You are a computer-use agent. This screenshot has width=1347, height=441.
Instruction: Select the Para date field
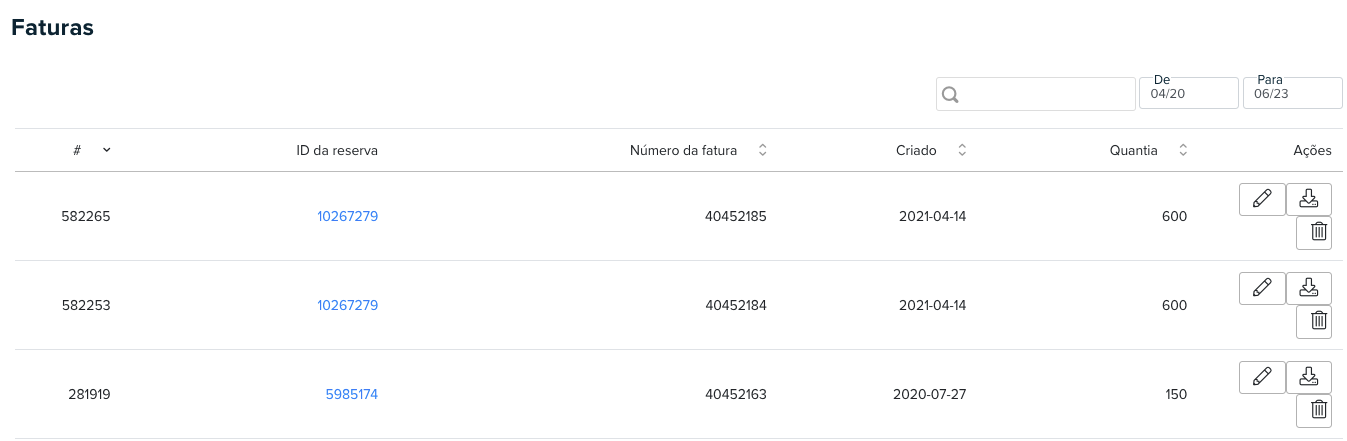tap(1293, 93)
